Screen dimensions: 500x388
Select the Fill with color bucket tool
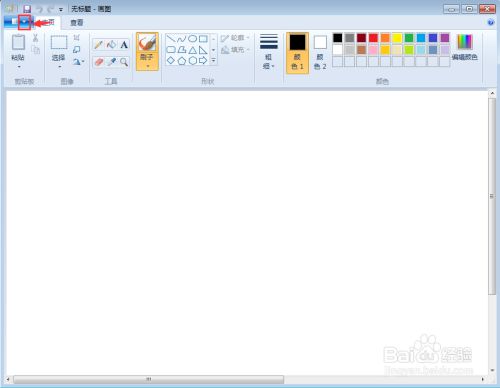point(111,44)
